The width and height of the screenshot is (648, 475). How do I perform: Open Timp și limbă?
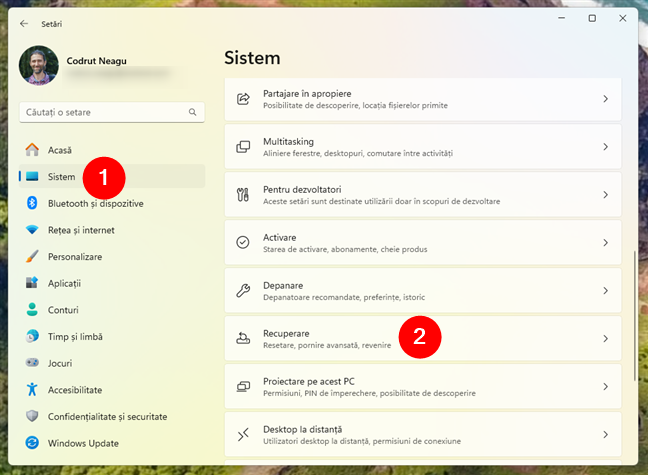click(112, 337)
